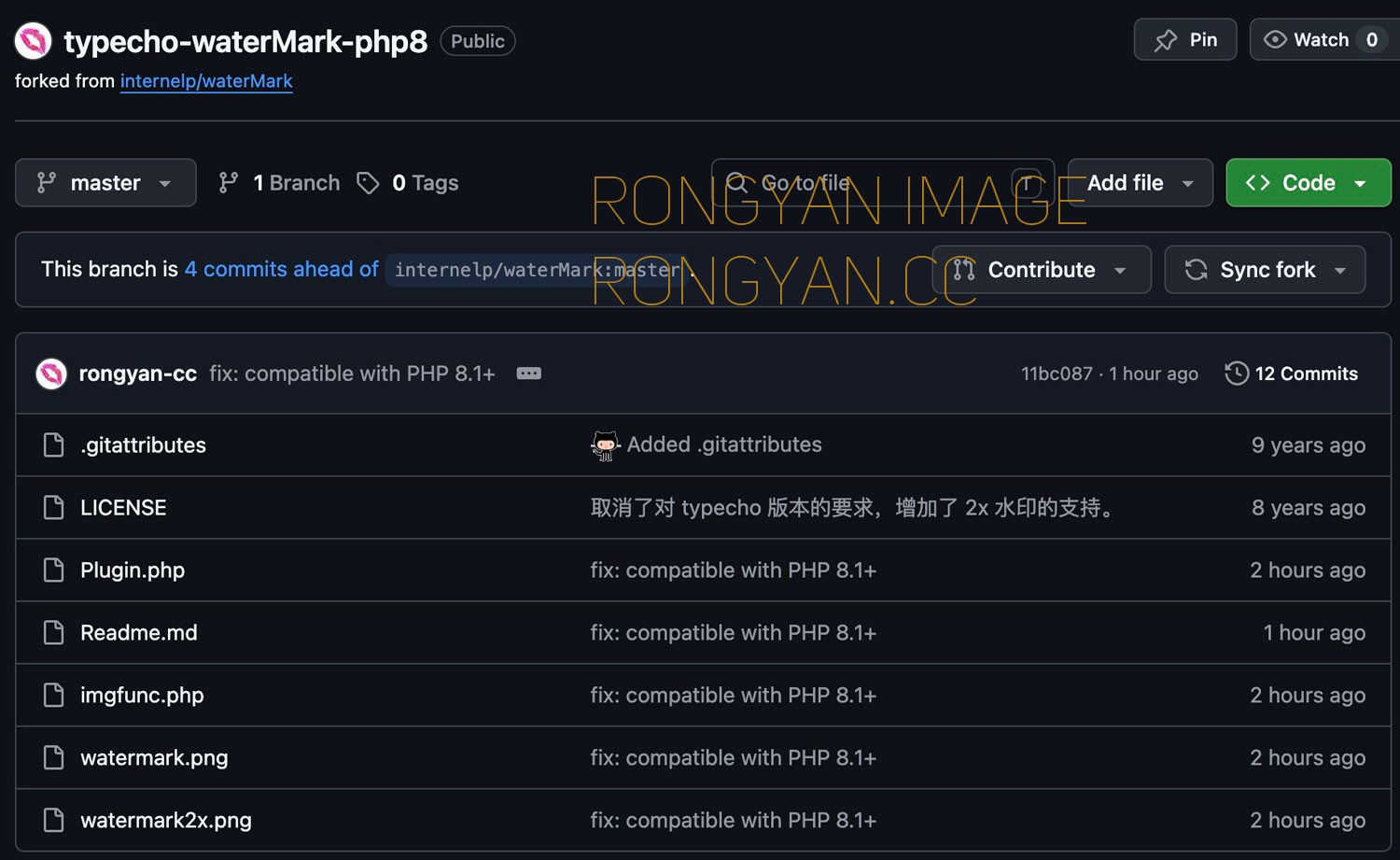Click the branch icon beside 1 Branch
The height and width of the screenshot is (860, 1400).
(x=228, y=183)
